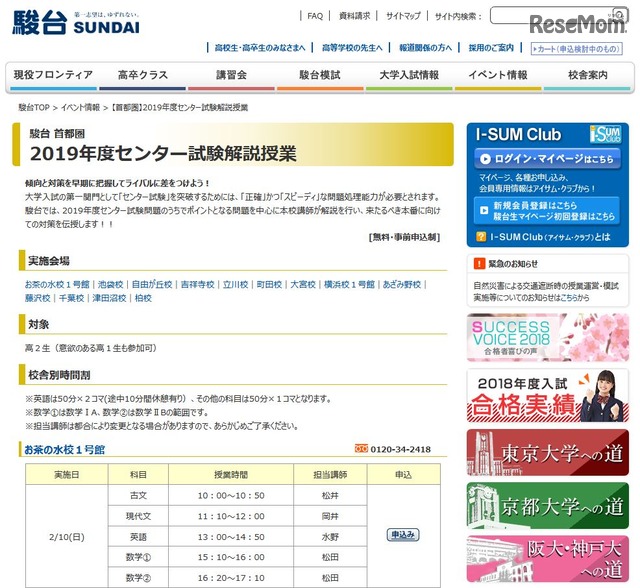Open the 大学入試情報 menu tab
Image resolution: width=640 pixels, height=588 pixels.
[409, 75]
